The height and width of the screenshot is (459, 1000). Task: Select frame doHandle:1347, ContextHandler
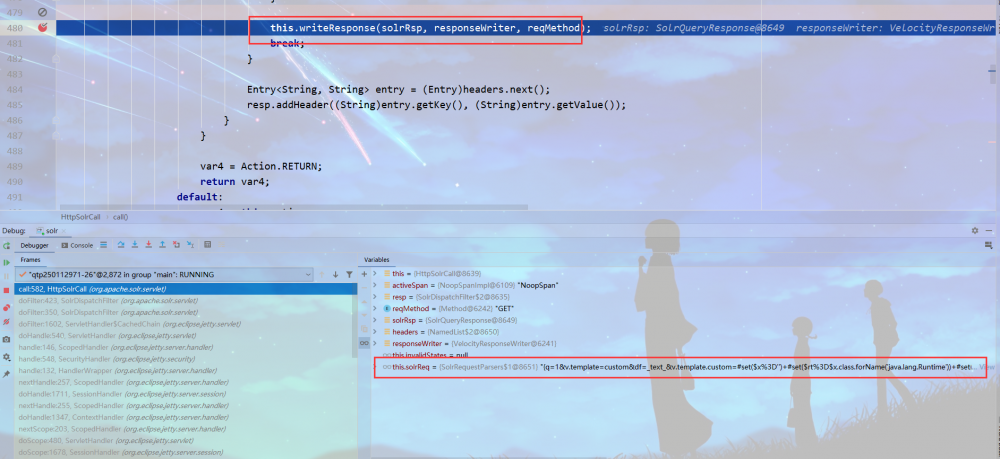tap(186, 417)
